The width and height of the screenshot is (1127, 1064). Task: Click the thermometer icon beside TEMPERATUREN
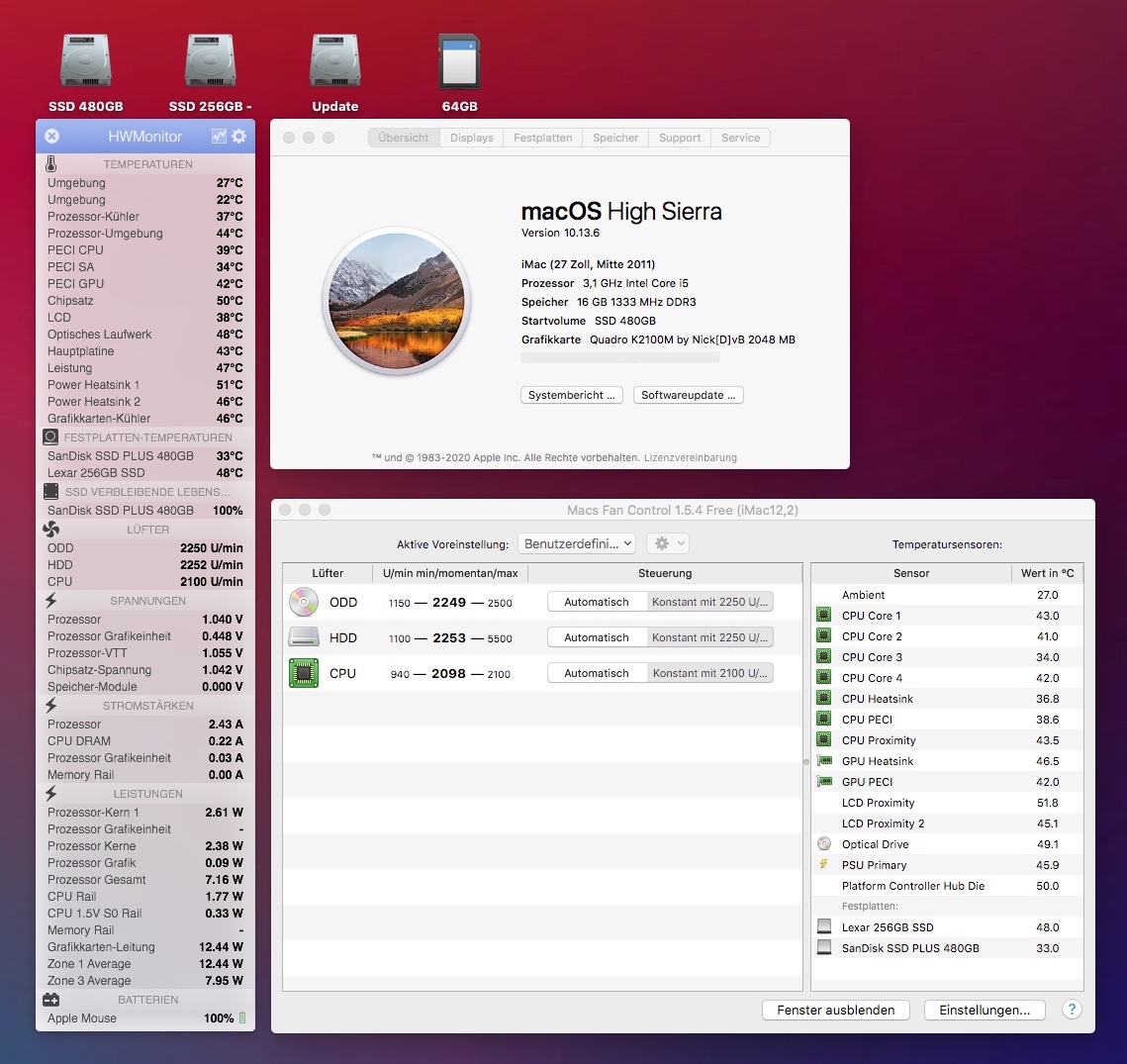[51, 164]
